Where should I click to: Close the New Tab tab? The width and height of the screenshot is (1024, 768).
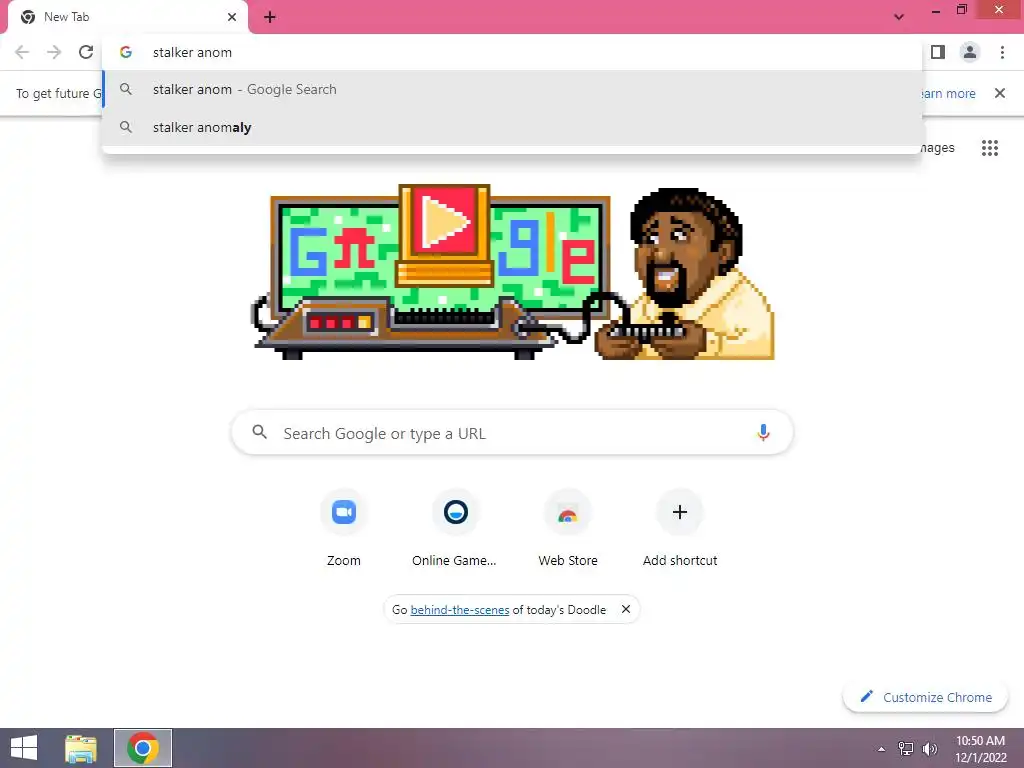pos(232,17)
